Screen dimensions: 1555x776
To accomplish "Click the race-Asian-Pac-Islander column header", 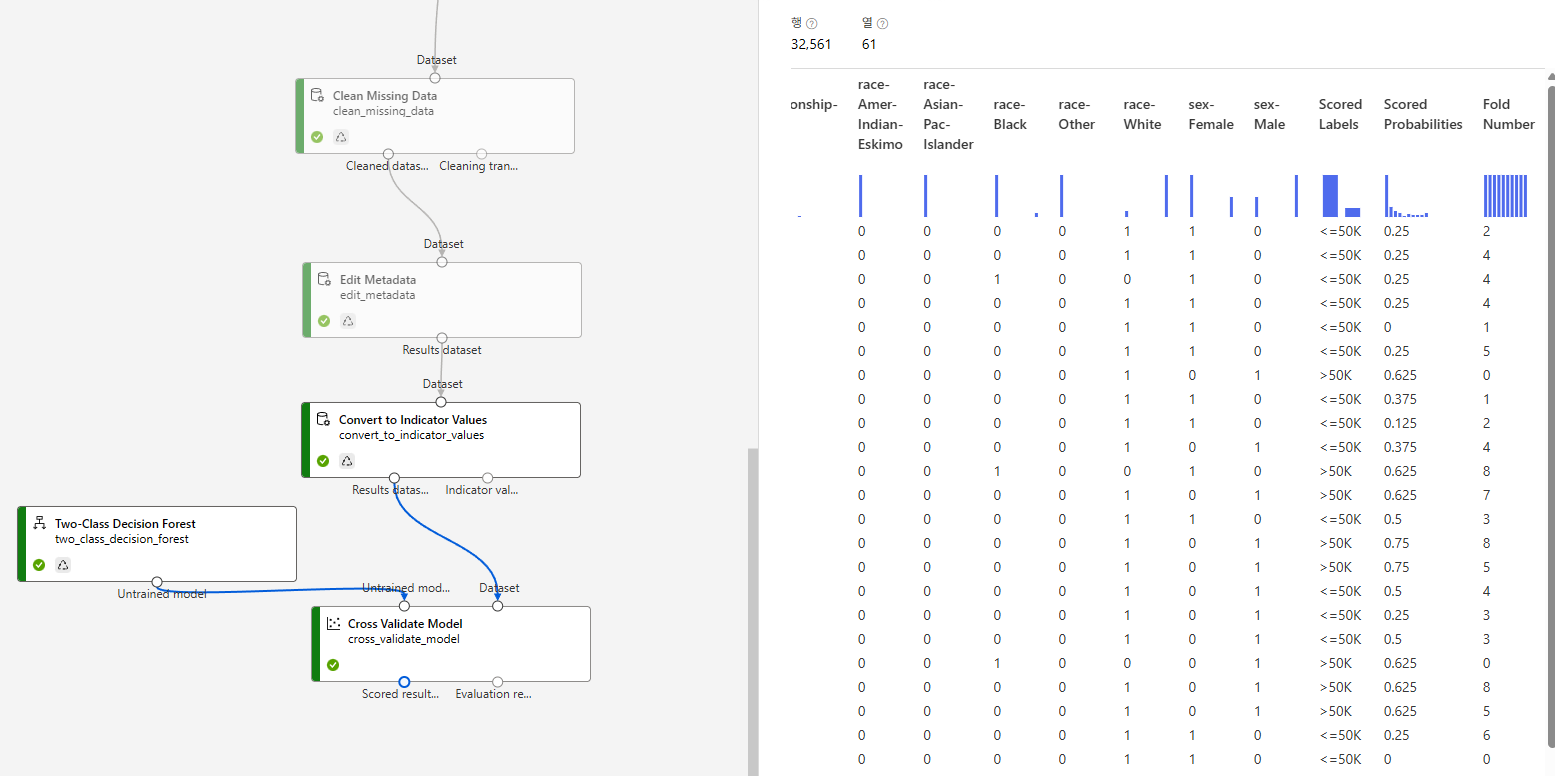I will pyautogui.click(x=948, y=114).
